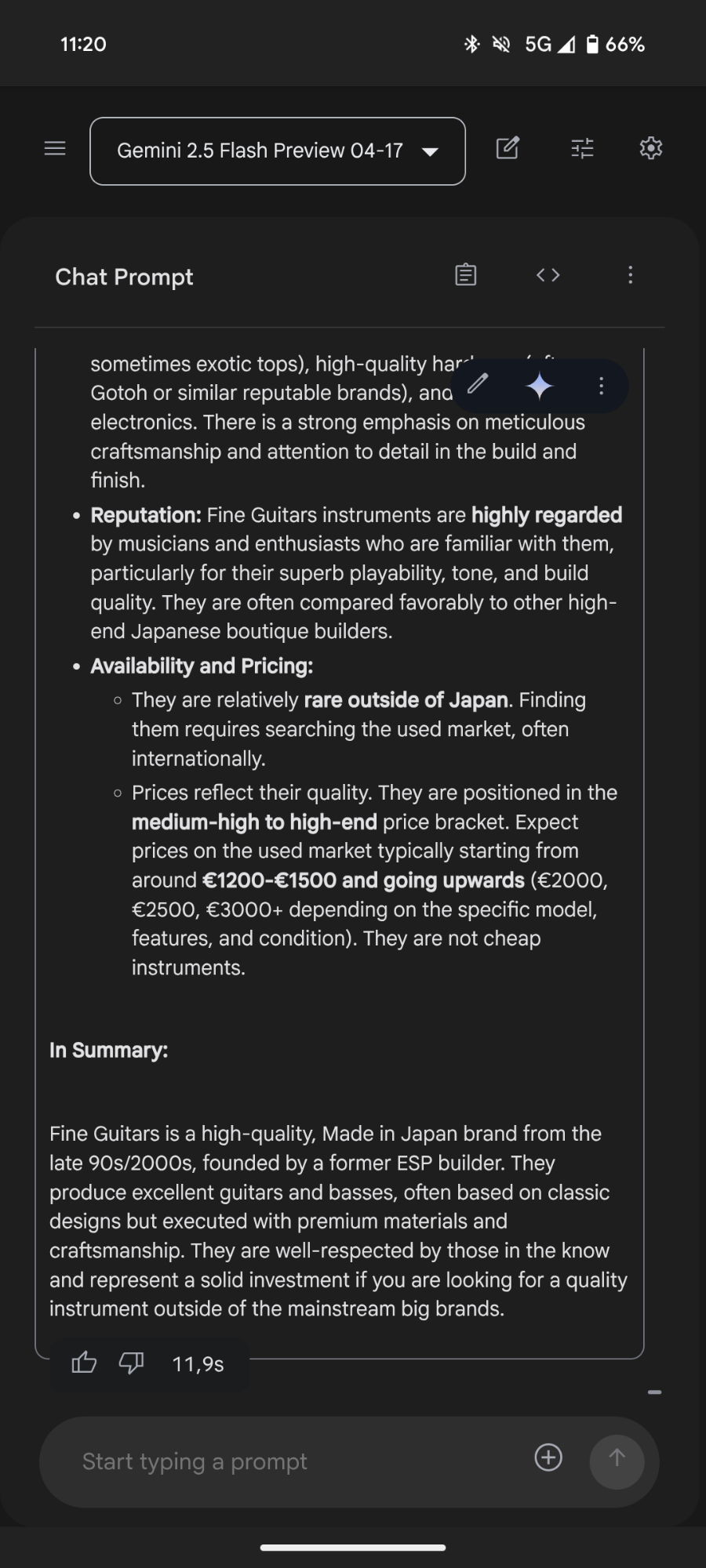
Task: Tap the Chat Prompt title
Action: pos(124,277)
